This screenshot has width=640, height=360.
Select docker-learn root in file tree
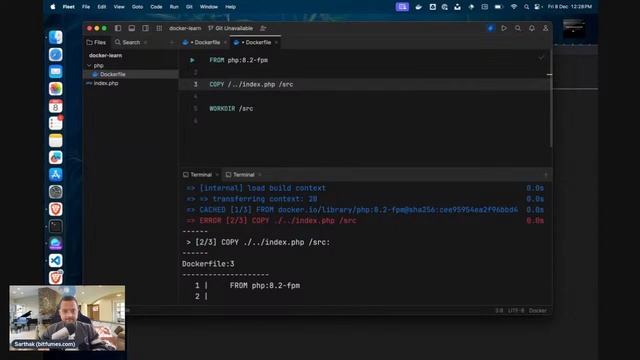[x=105, y=56]
